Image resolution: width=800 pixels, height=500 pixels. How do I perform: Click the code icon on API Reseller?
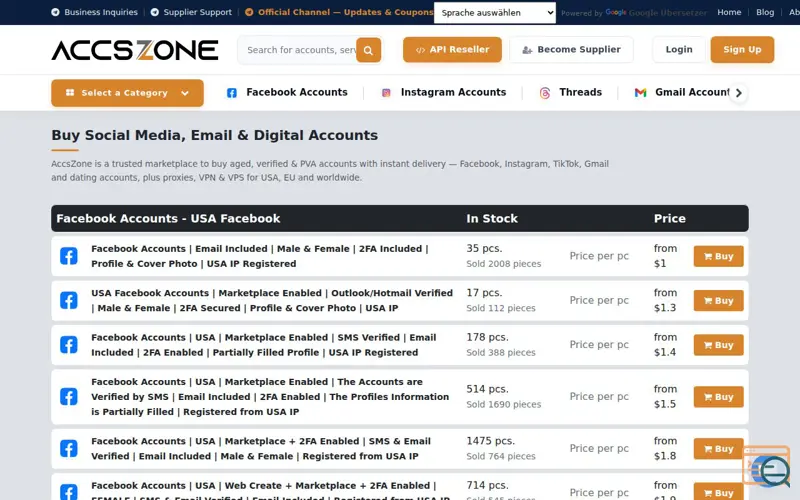420,50
